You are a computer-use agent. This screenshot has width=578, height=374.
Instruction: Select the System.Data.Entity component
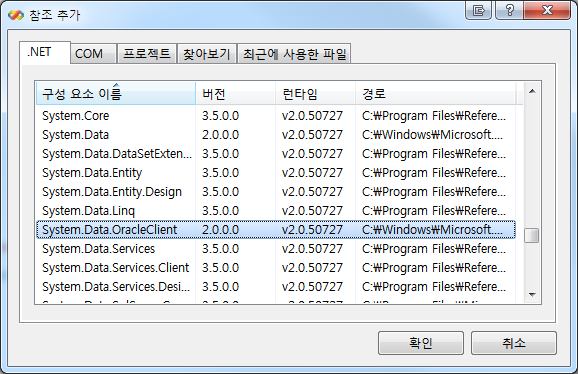(276, 173)
